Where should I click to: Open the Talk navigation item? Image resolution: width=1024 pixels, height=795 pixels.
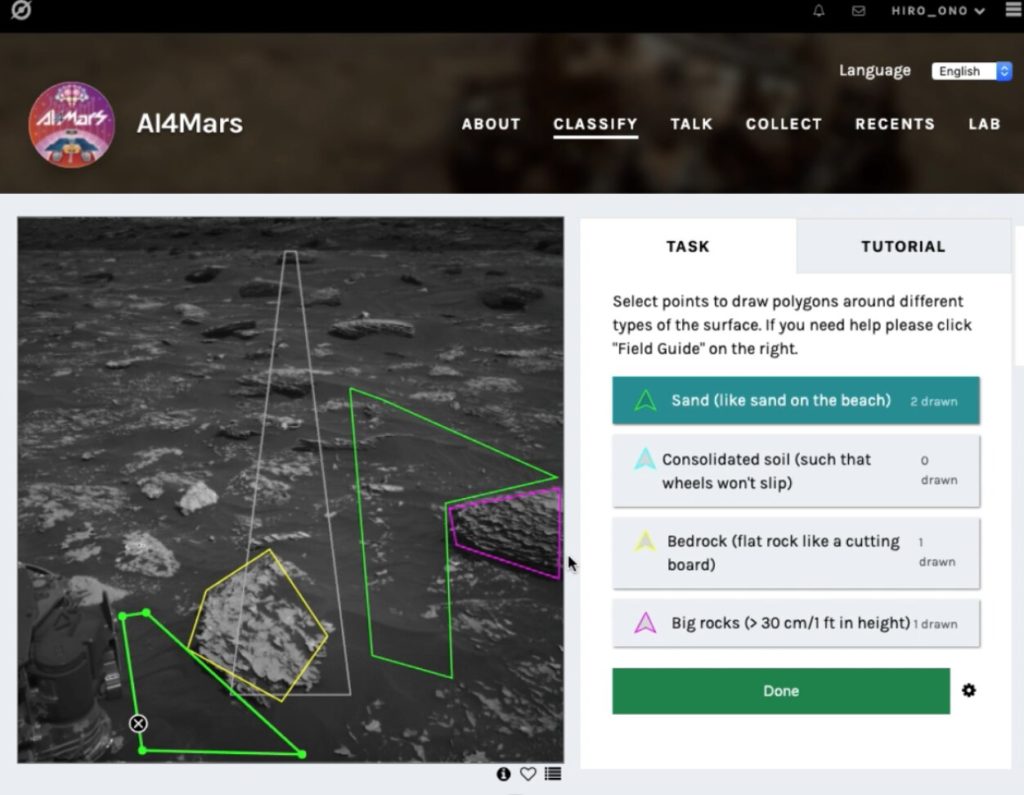(x=691, y=124)
